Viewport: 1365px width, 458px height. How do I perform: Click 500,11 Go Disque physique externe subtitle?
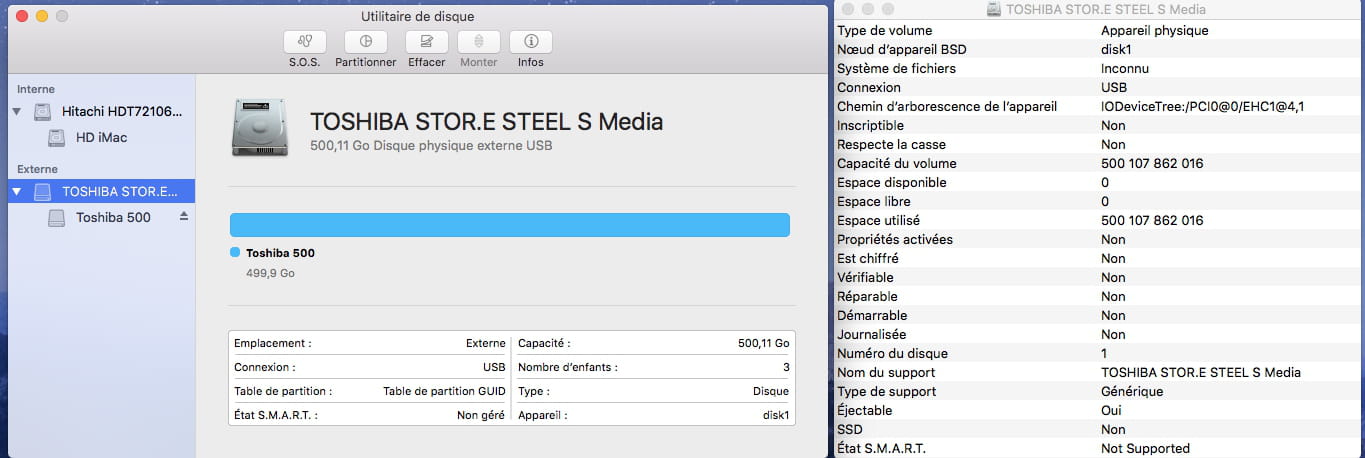pos(431,145)
